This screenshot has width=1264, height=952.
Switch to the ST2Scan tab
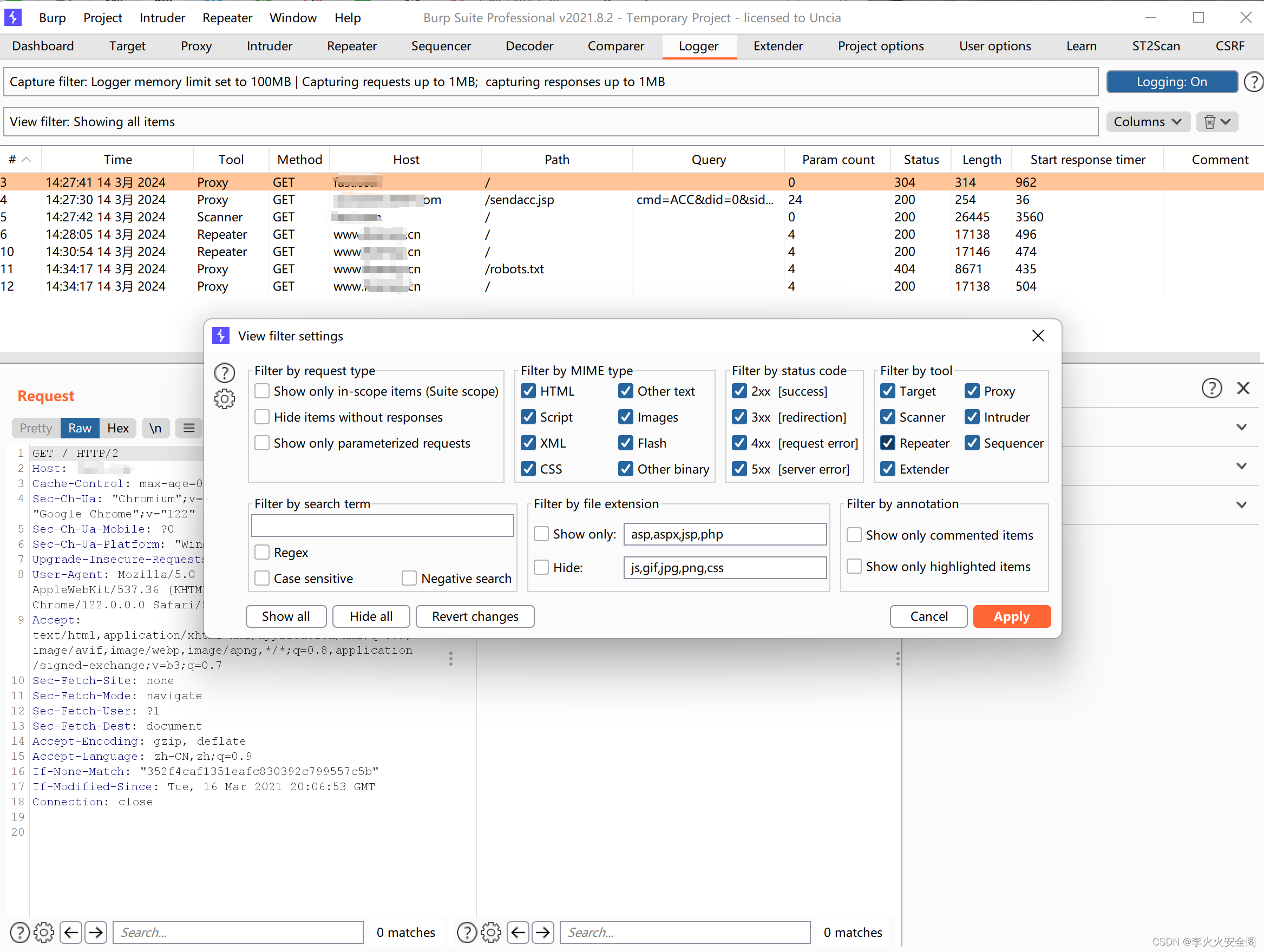pos(1156,45)
